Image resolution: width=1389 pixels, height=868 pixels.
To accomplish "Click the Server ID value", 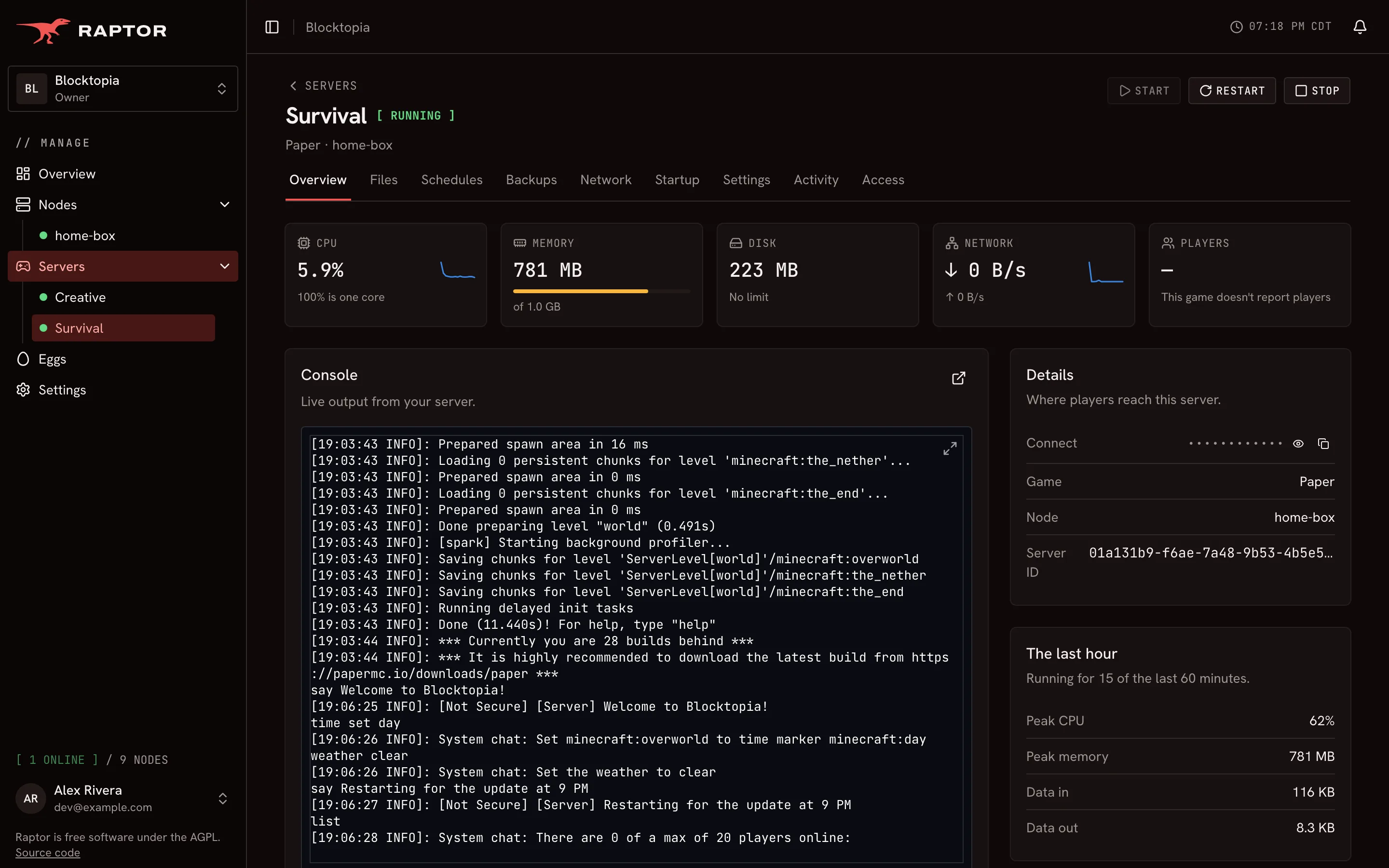I will [x=1211, y=553].
